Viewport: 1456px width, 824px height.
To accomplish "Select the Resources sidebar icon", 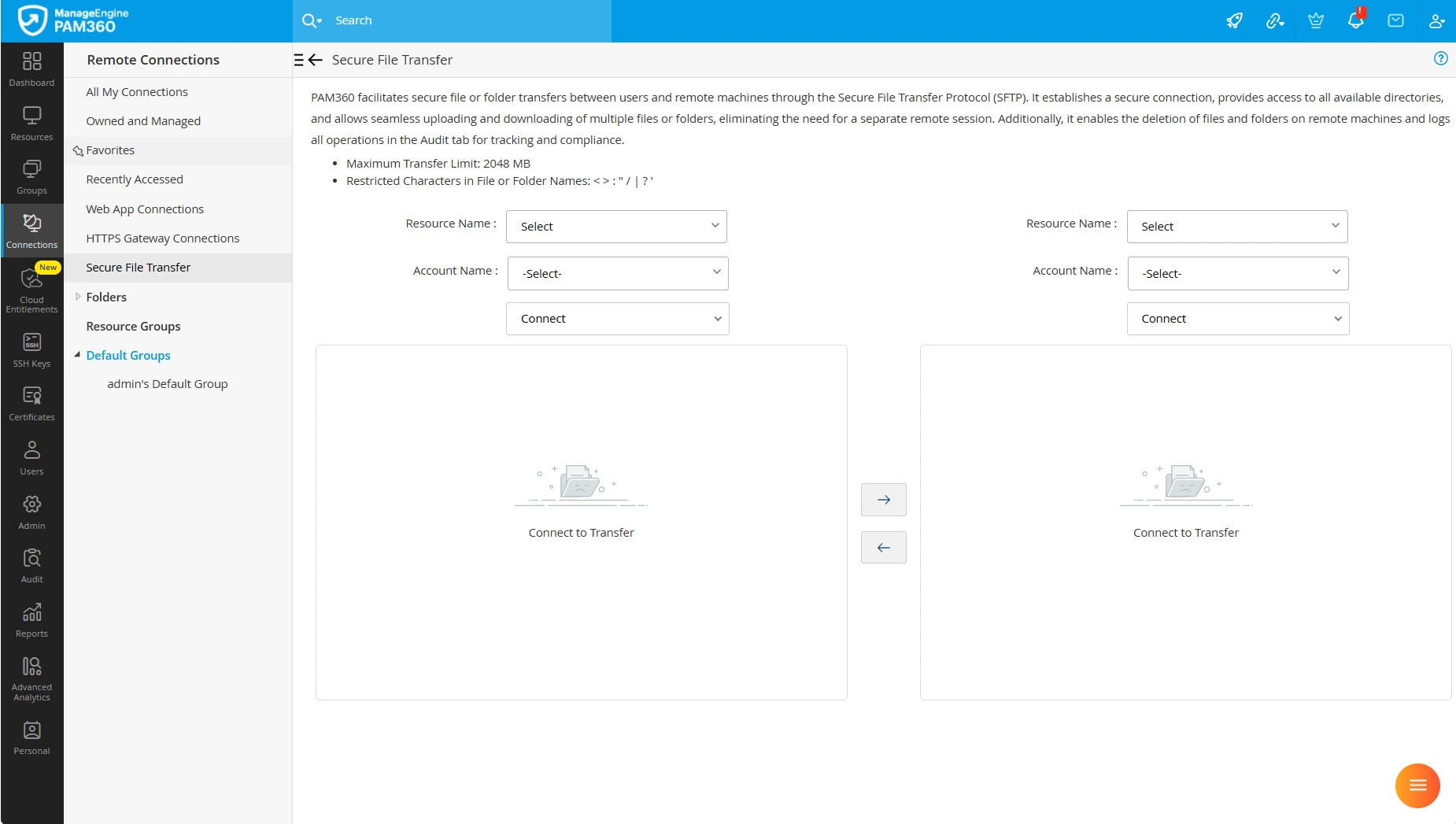I will pyautogui.click(x=31, y=124).
